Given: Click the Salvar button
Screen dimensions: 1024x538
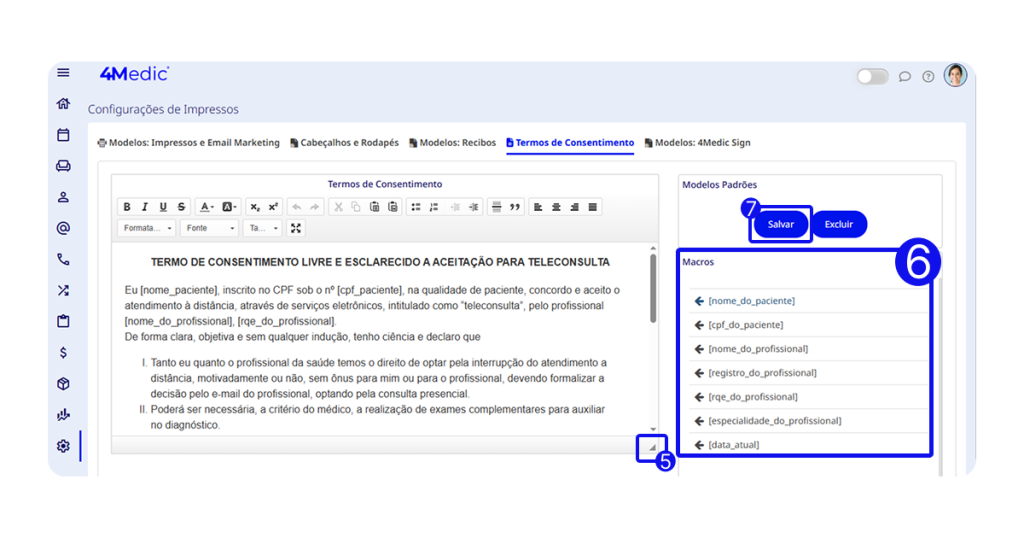Looking at the screenshot, I should click(780, 224).
